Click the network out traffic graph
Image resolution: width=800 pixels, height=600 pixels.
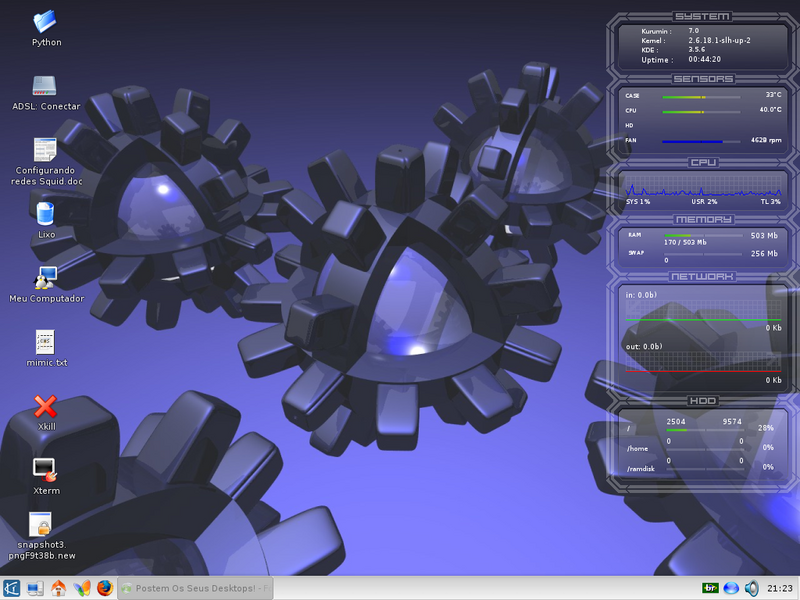click(x=703, y=362)
